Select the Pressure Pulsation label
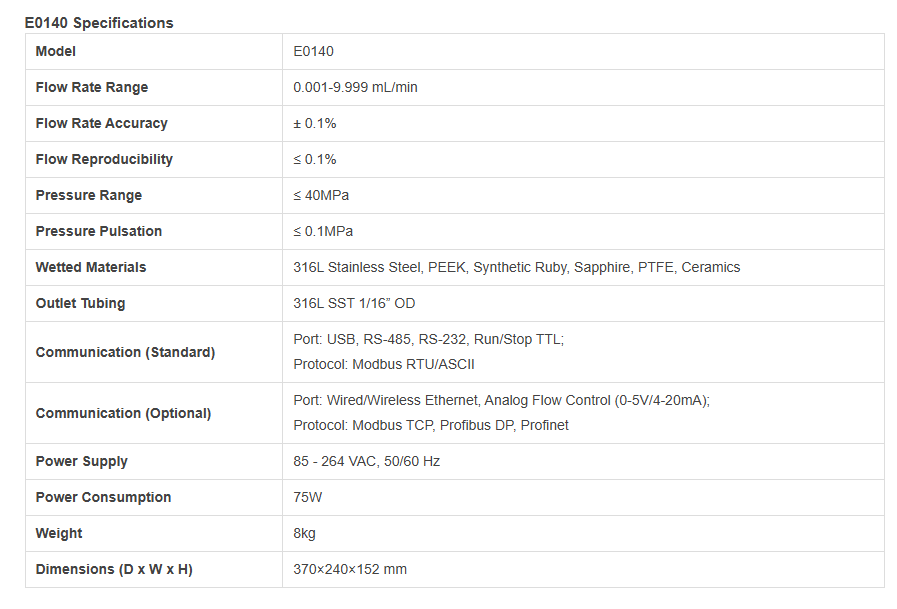 tap(99, 232)
